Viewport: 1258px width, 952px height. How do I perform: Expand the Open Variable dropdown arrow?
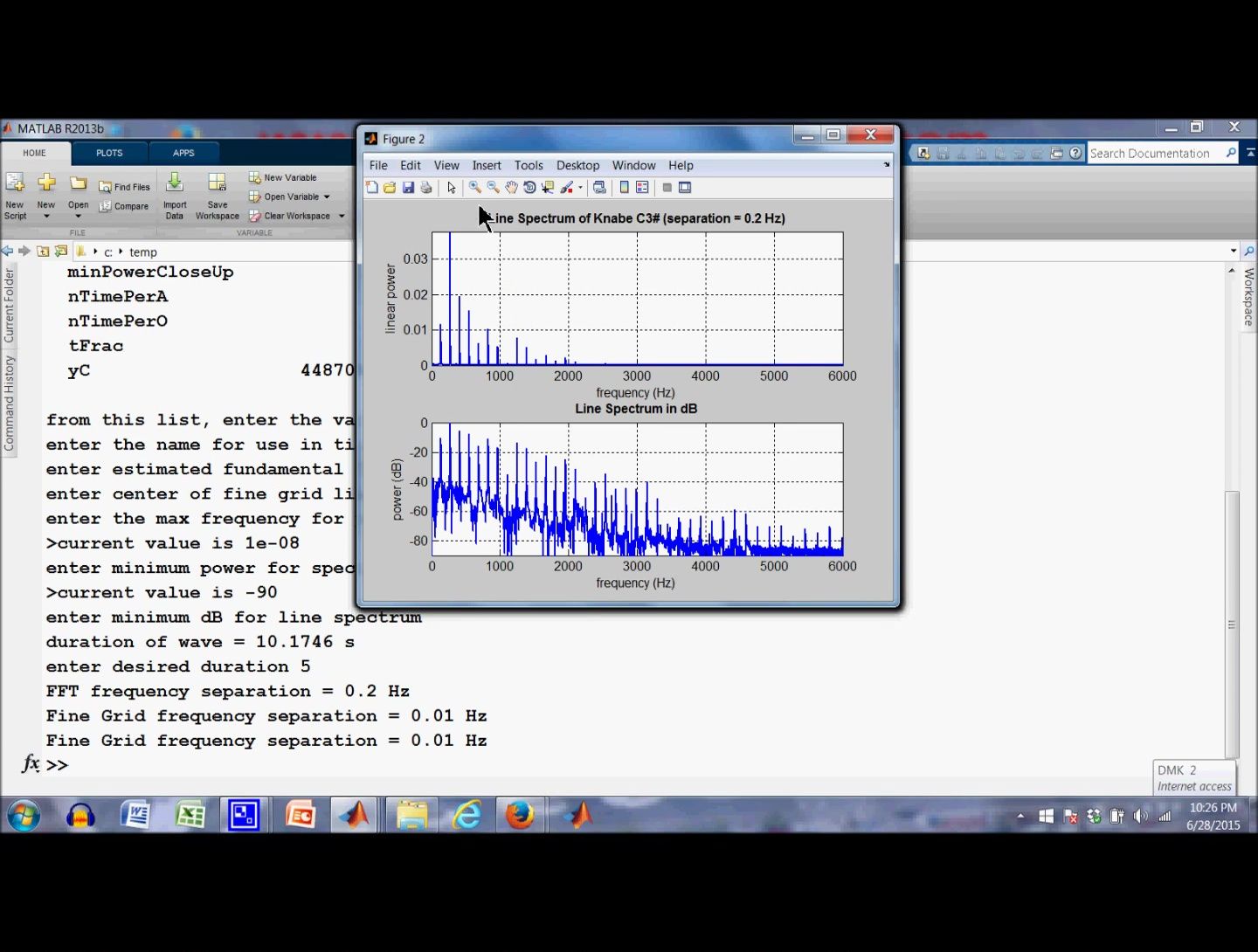click(327, 197)
